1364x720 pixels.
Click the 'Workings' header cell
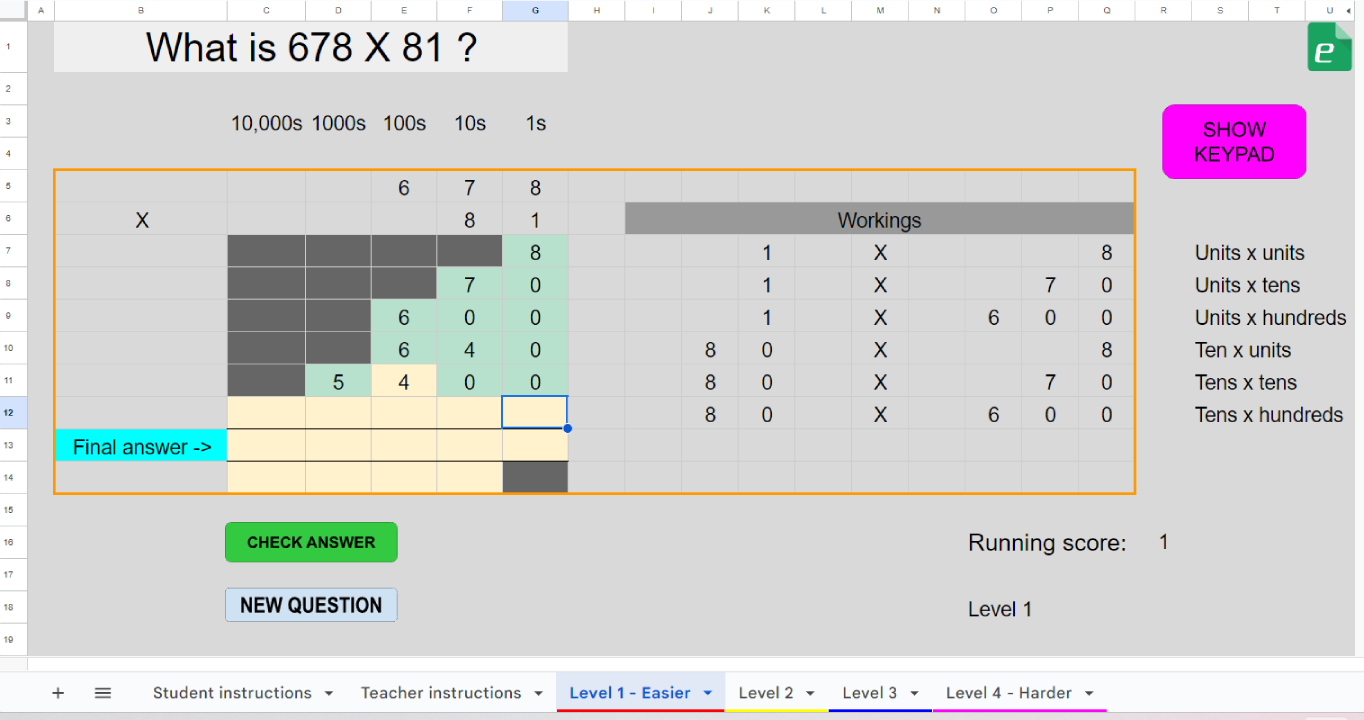tap(880, 219)
